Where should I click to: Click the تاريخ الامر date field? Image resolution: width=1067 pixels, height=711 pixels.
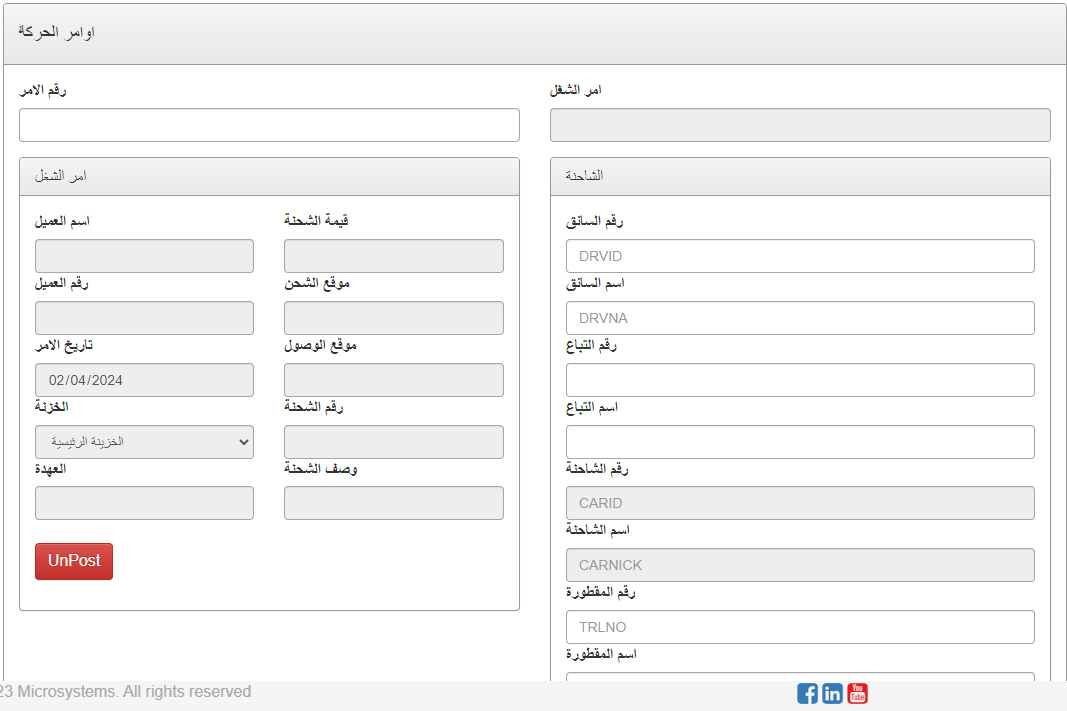(x=144, y=380)
